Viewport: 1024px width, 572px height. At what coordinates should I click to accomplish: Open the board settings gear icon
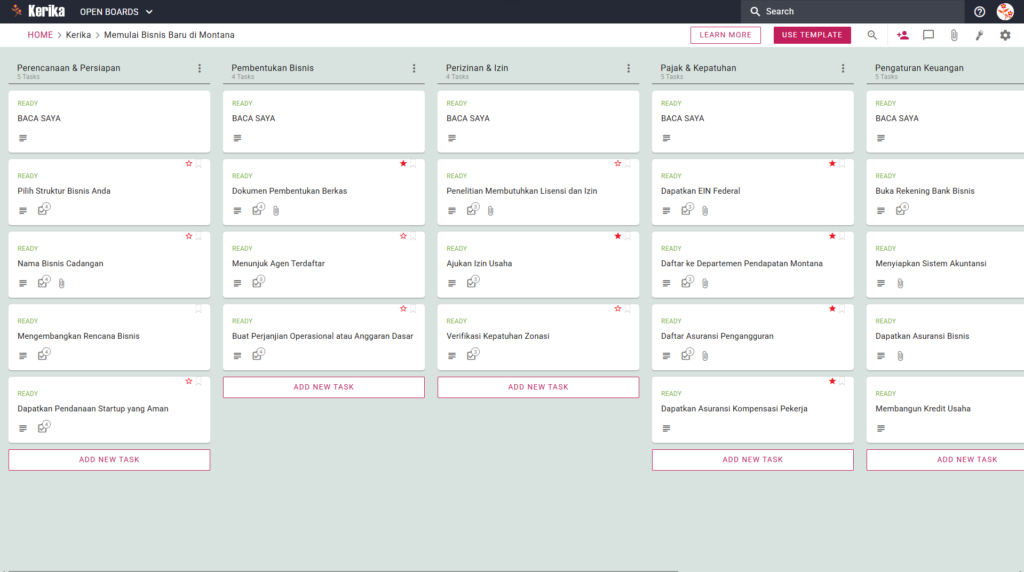[x=1005, y=35]
